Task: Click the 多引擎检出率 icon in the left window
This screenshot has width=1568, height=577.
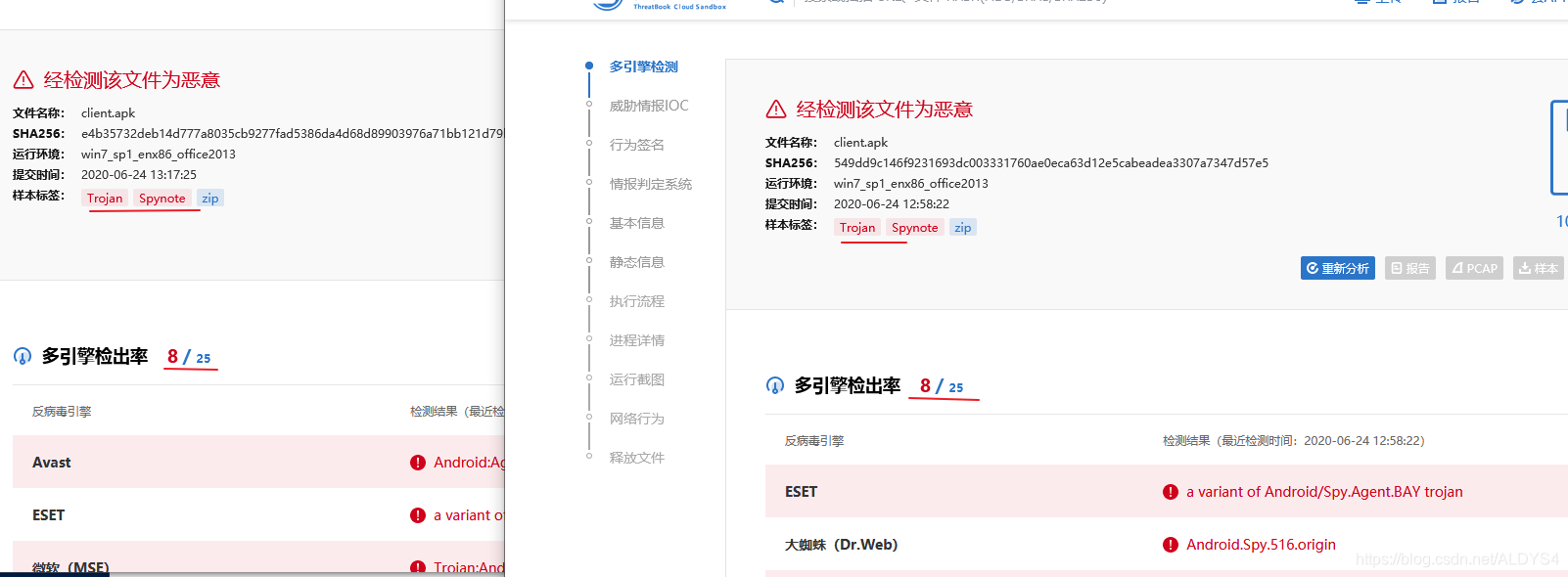Action: point(23,356)
